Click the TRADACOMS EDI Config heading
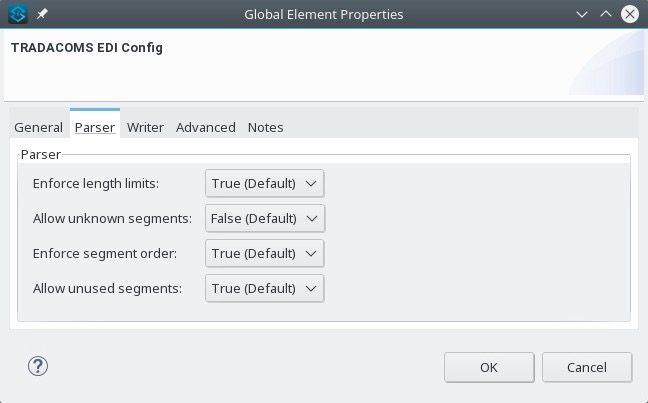648x403 pixels. [x=86, y=47]
